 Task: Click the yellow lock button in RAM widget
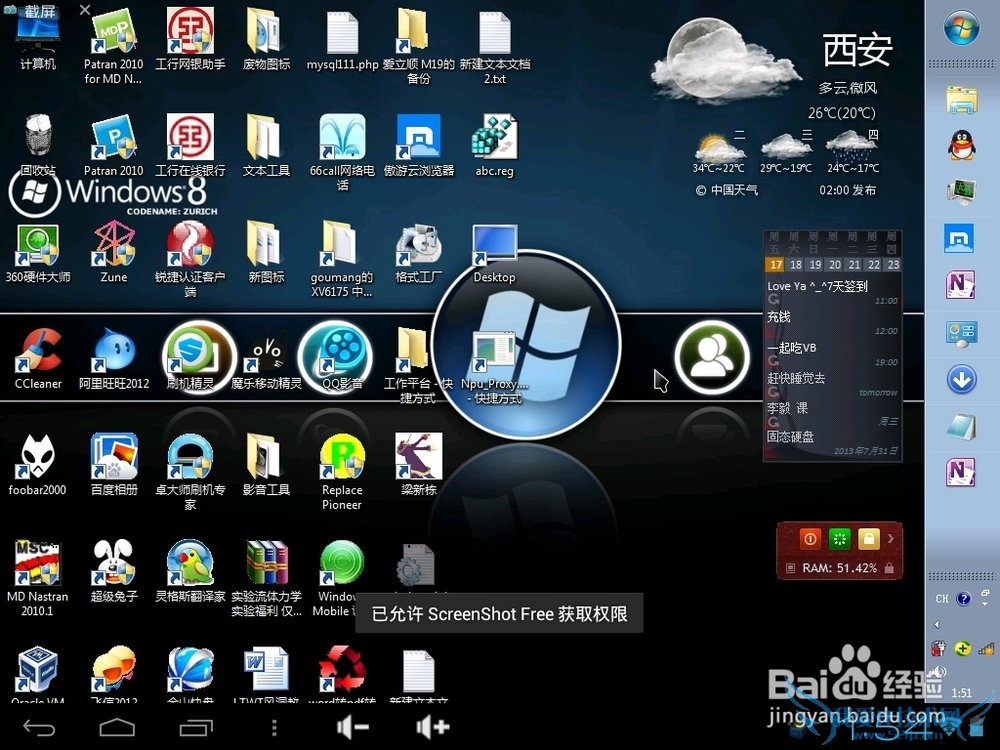(x=869, y=539)
